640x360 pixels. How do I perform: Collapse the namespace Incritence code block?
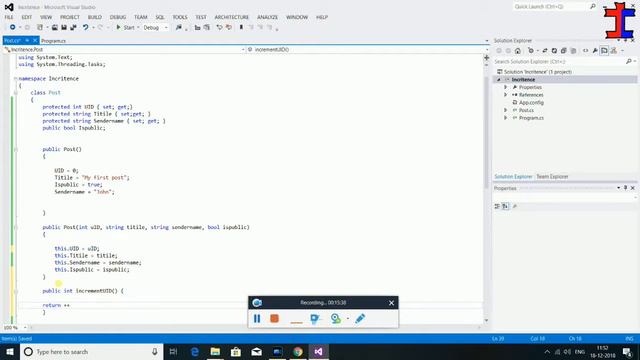[x=16, y=78]
